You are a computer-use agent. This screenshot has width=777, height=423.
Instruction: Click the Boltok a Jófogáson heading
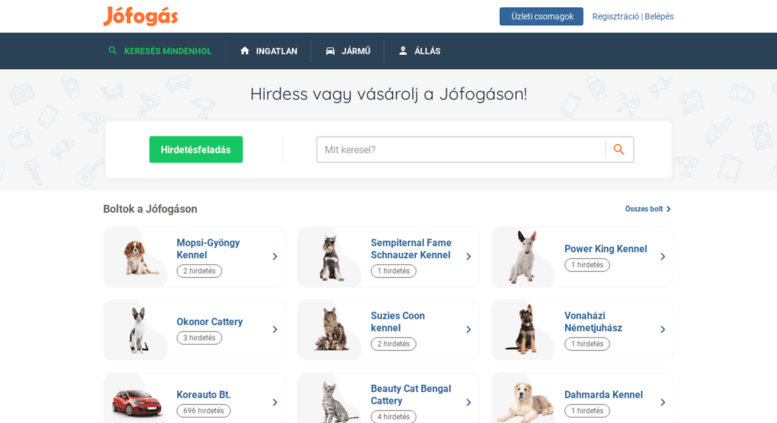coord(150,209)
